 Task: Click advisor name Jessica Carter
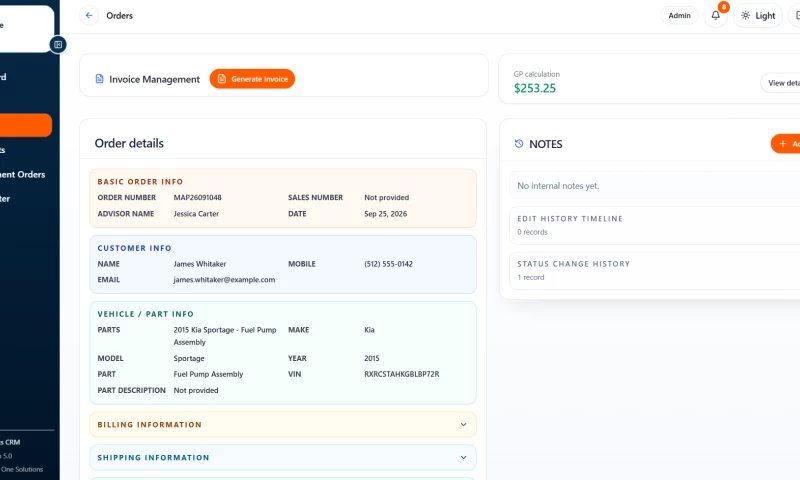tap(196, 214)
